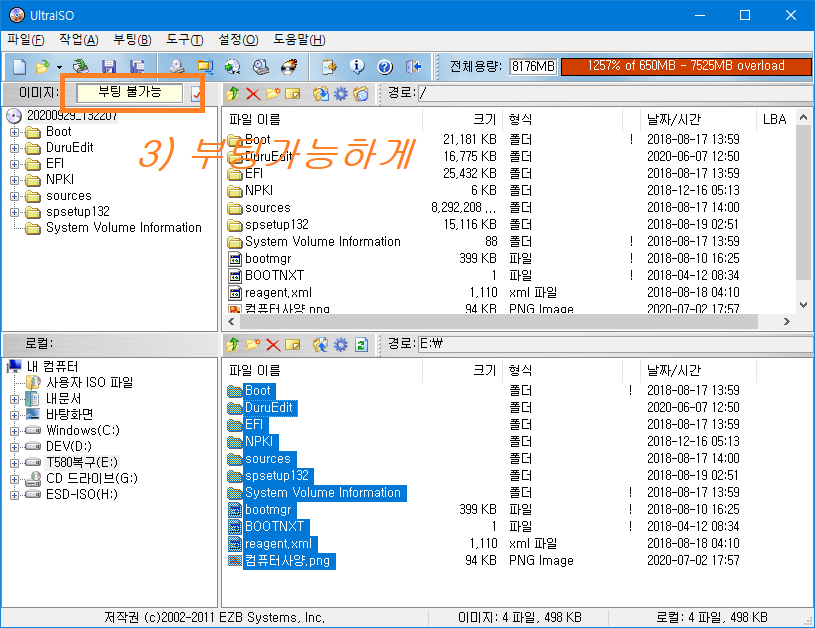Click the Make CD/DVD image icon
Image resolution: width=815 pixels, height=628 pixels.
click(x=177, y=67)
